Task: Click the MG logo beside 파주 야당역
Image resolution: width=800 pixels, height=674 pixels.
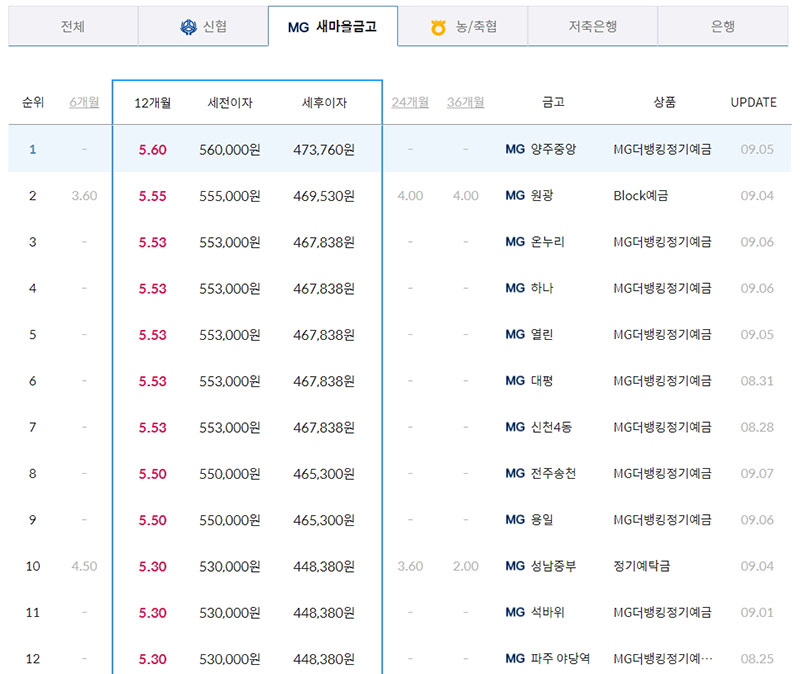Action: pyautogui.click(x=515, y=659)
